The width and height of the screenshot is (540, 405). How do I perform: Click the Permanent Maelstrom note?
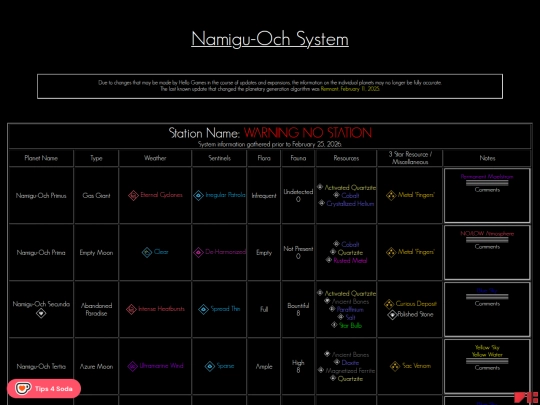(x=487, y=177)
